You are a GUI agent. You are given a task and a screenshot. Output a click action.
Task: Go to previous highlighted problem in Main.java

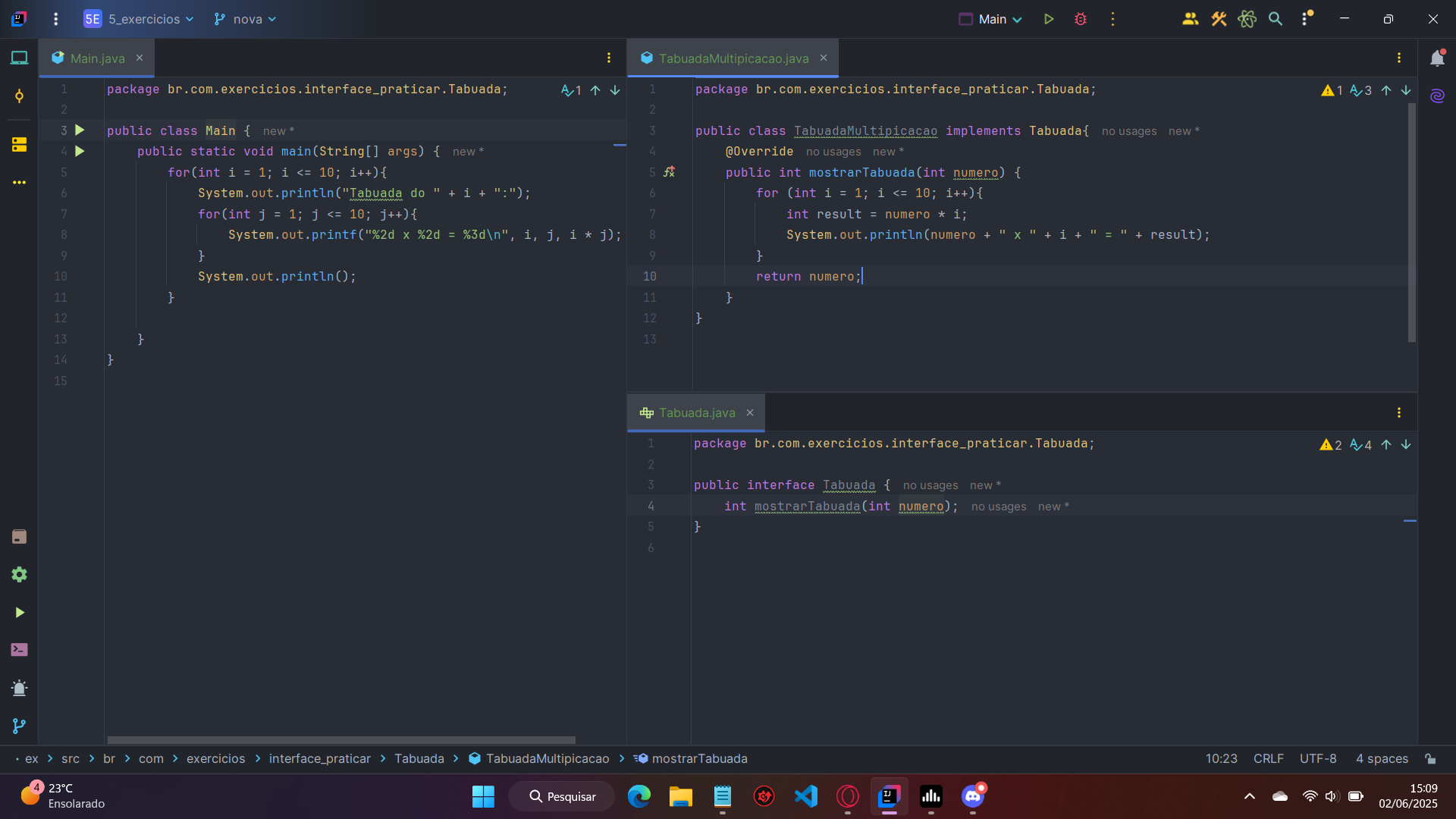[x=595, y=90]
